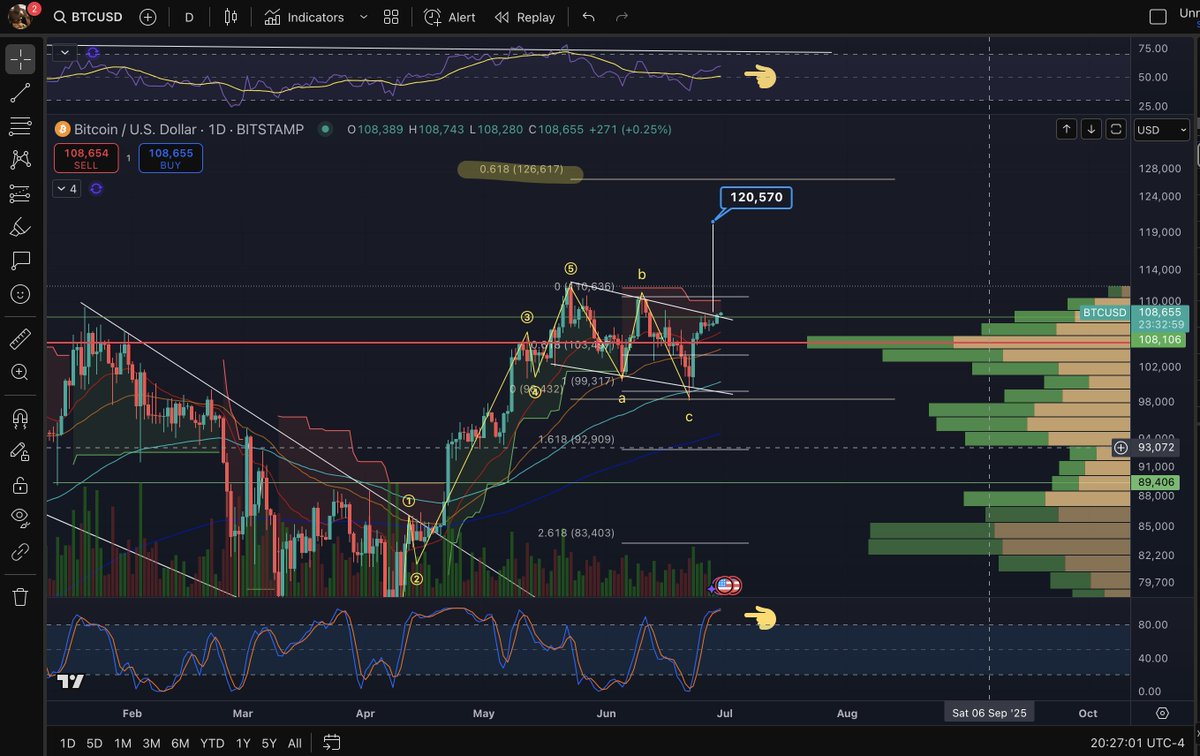Open the drawings link sync tool
Image resolution: width=1200 pixels, height=756 pixels.
pyautogui.click(x=20, y=551)
